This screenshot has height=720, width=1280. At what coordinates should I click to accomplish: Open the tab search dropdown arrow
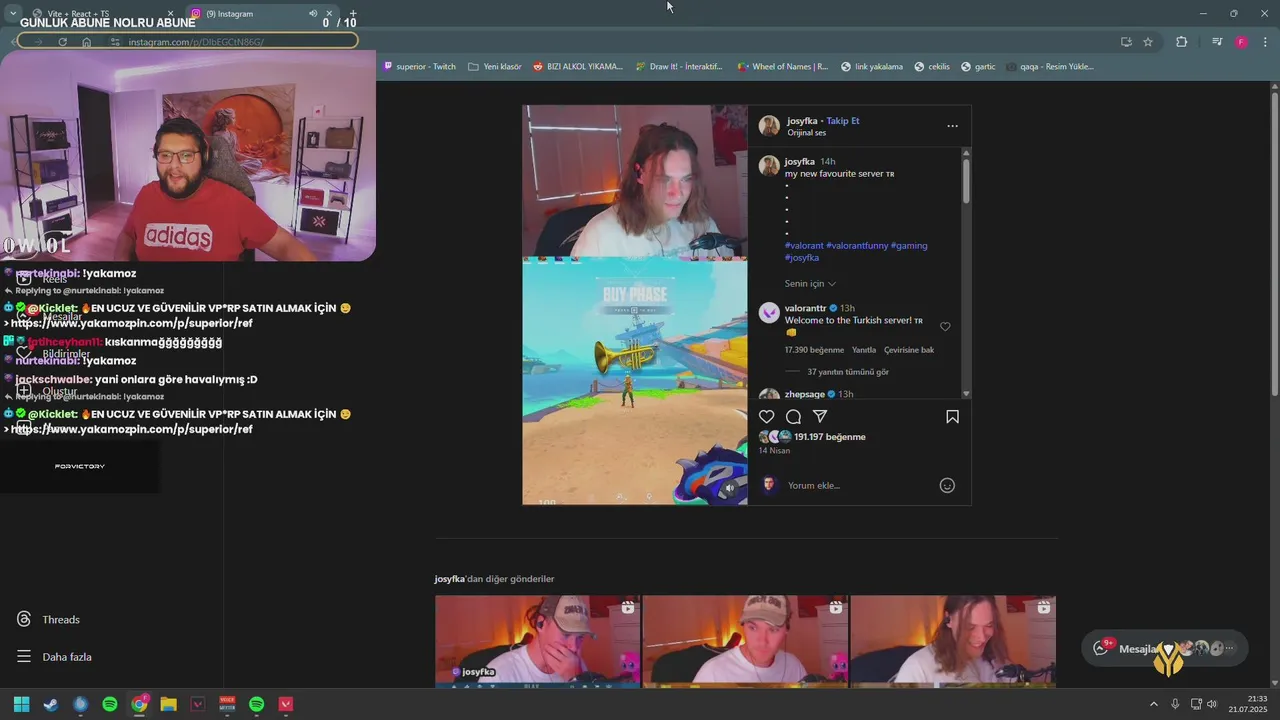pos(12,13)
